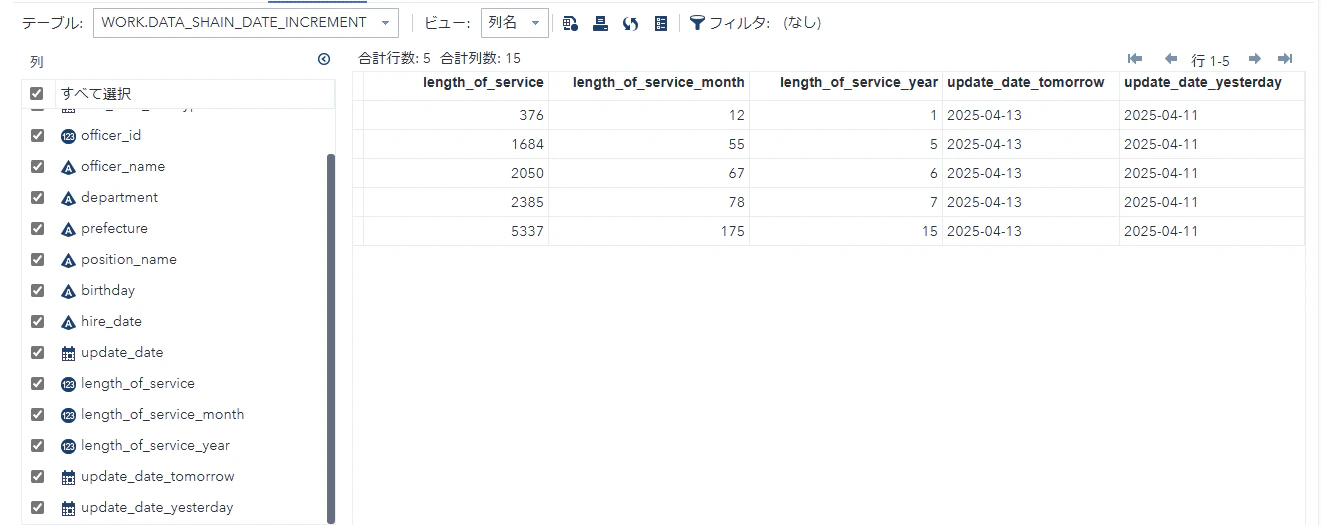Uncheck the position_name column checkbox

pos(37,259)
